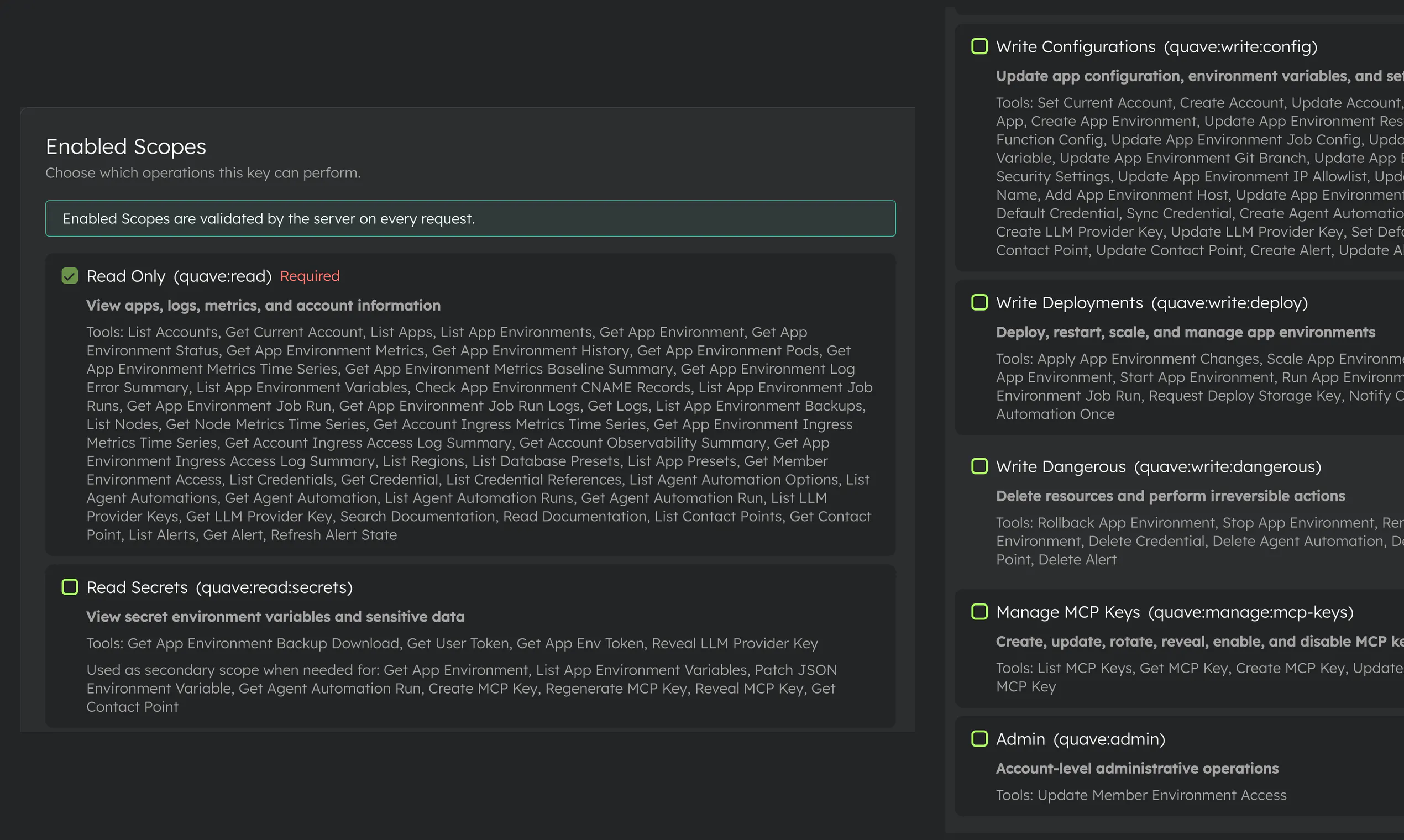Toggle the Manage MCP Keys checkbox
This screenshot has height=840, width=1404.
click(x=979, y=611)
